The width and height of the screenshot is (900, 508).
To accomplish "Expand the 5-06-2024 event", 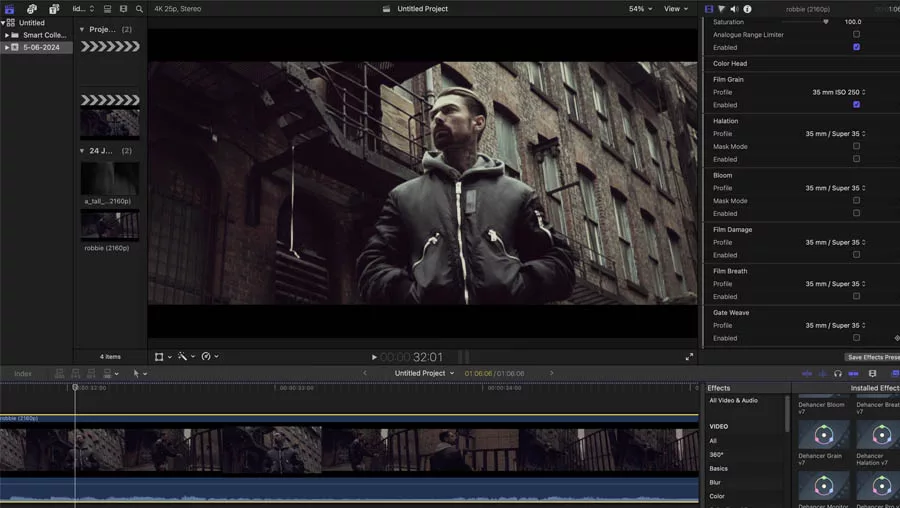I will point(7,47).
